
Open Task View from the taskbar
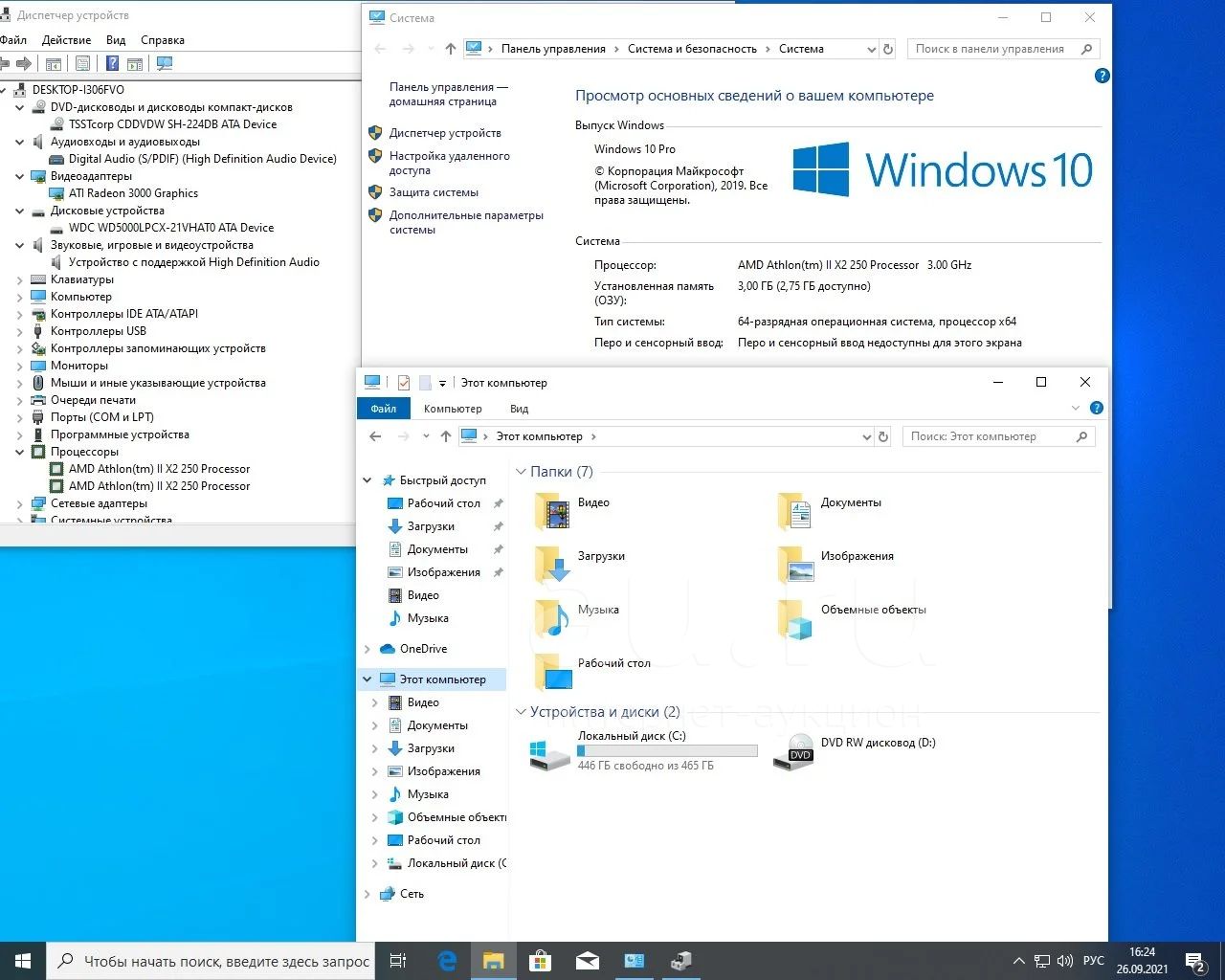(398, 961)
